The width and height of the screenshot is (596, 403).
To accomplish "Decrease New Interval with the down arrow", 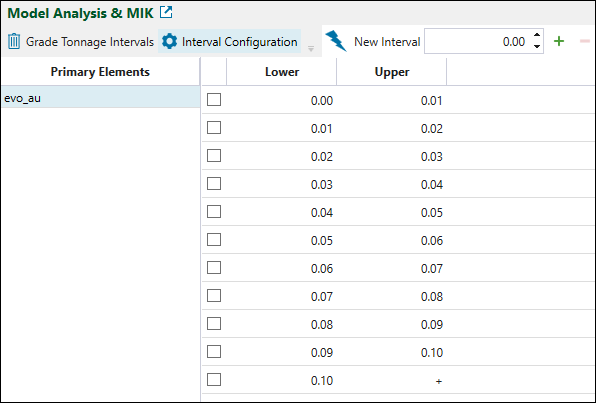I will pyautogui.click(x=537, y=46).
